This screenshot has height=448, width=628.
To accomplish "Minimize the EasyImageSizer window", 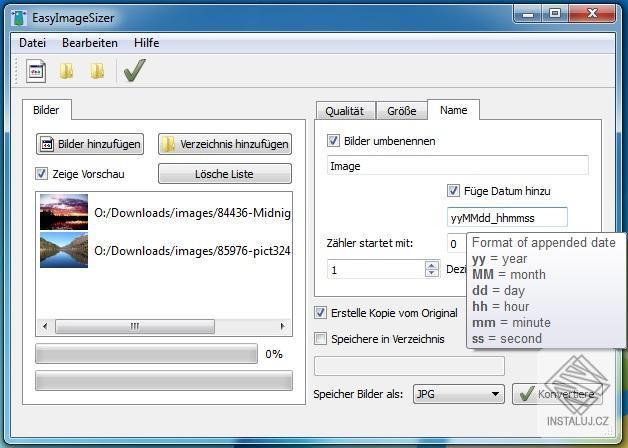I will tap(527, 14).
